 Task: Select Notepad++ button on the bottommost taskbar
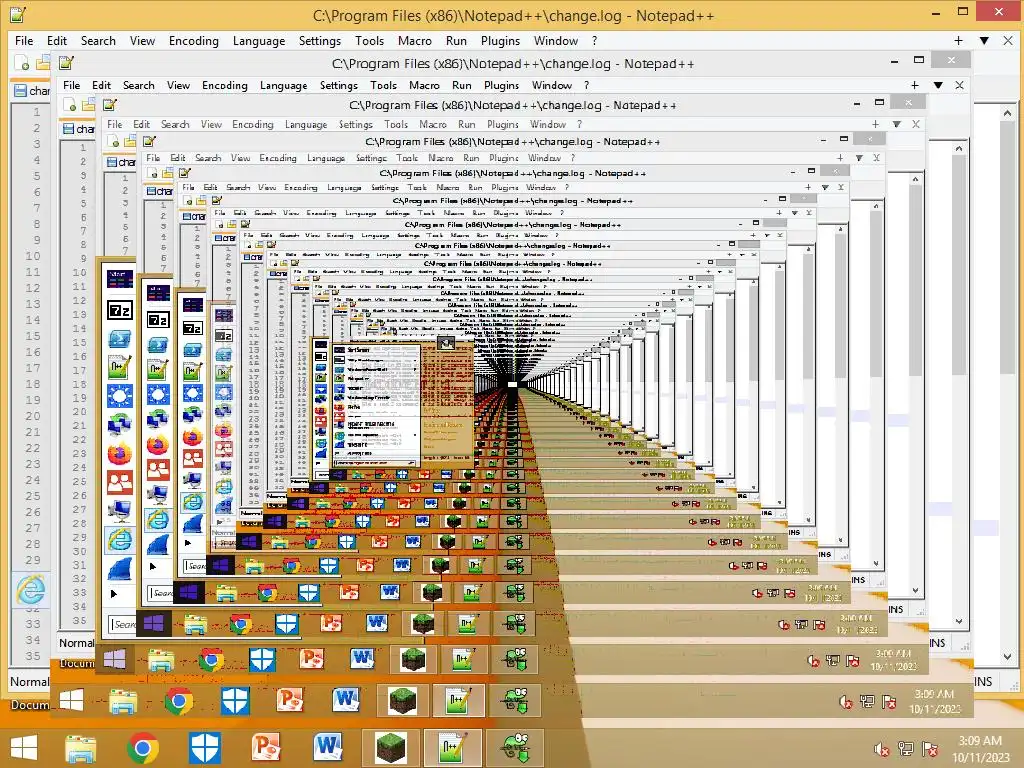click(453, 748)
